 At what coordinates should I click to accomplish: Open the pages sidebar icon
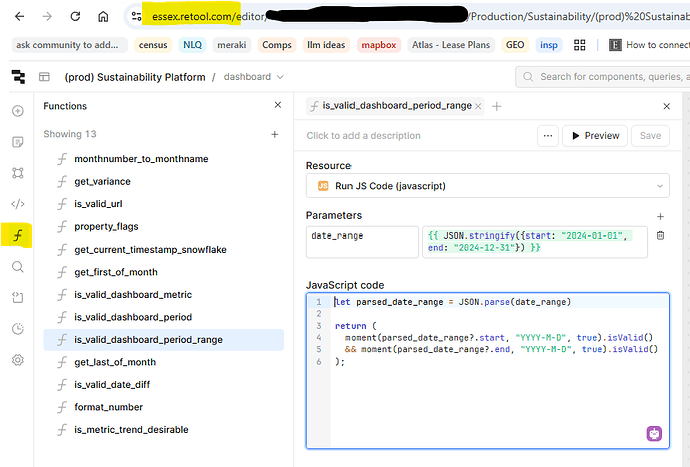18,142
